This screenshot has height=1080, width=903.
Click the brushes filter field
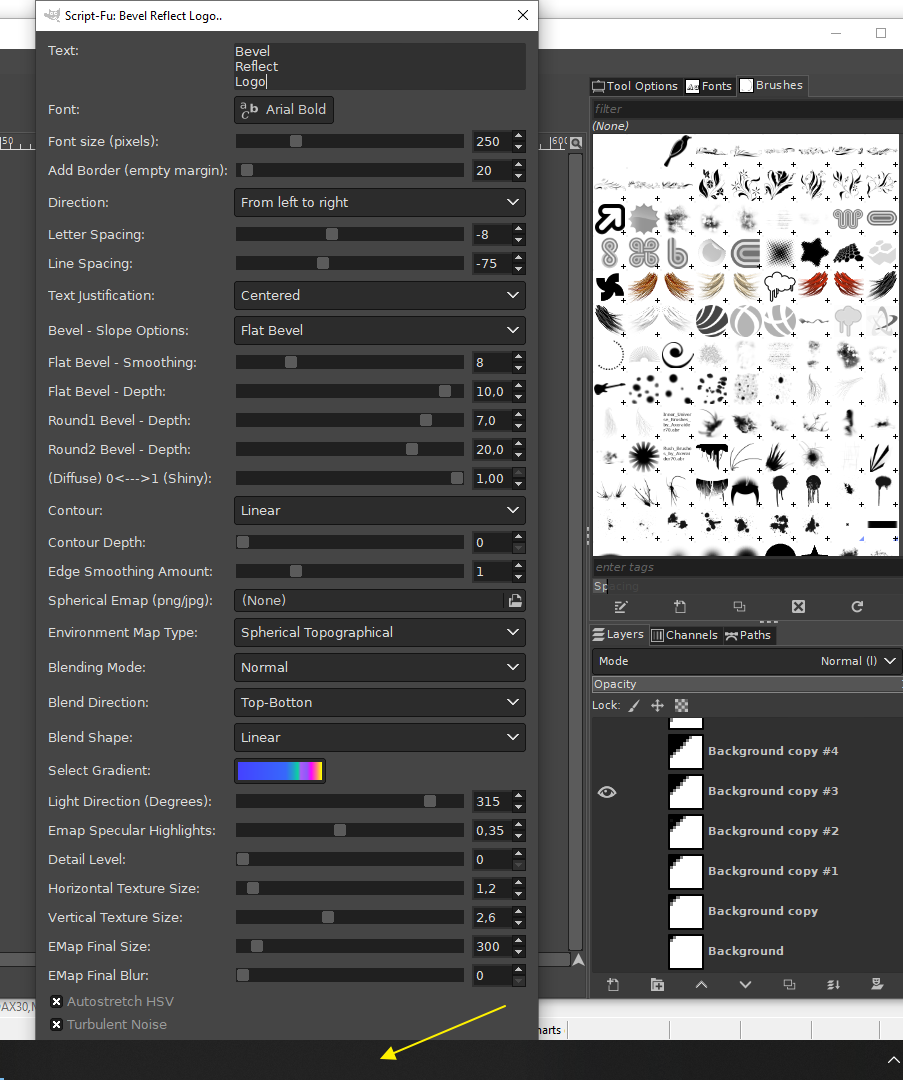pos(747,109)
